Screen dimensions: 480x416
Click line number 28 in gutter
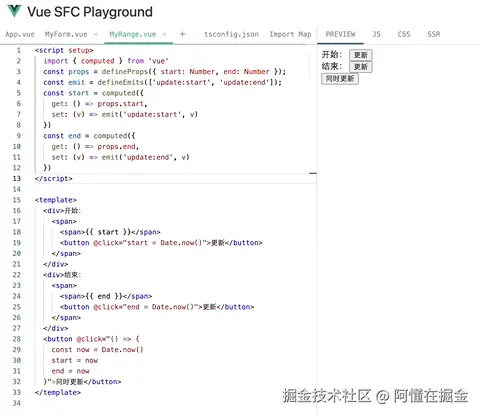(17, 339)
